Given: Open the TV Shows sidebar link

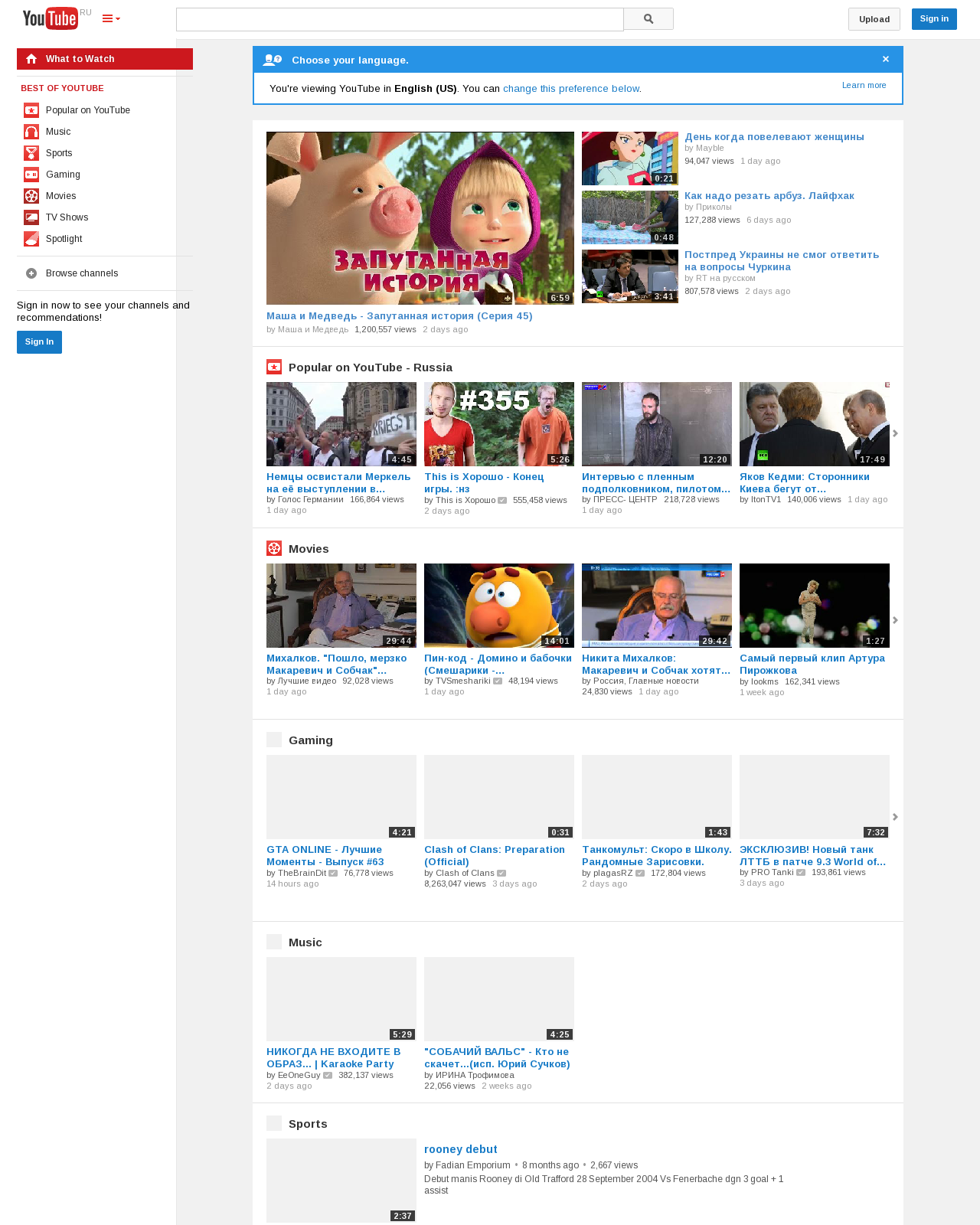Looking at the screenshot, I should pos(67,217).
